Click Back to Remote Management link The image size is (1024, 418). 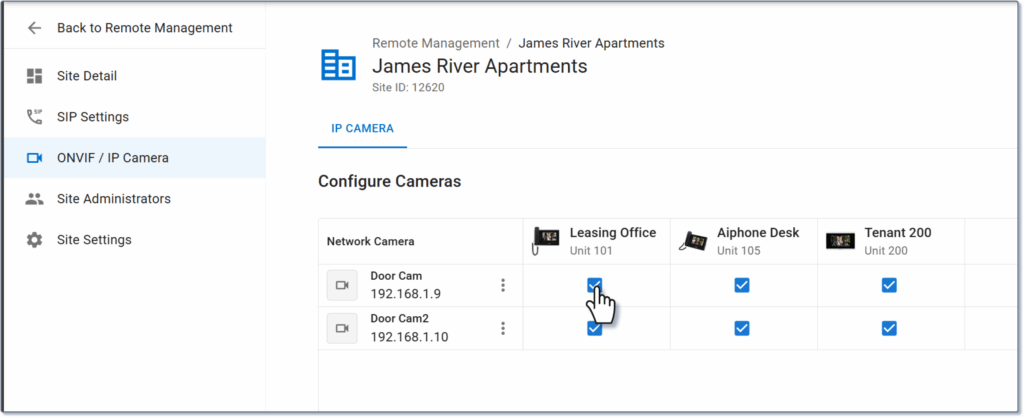(x=144, y=28)
